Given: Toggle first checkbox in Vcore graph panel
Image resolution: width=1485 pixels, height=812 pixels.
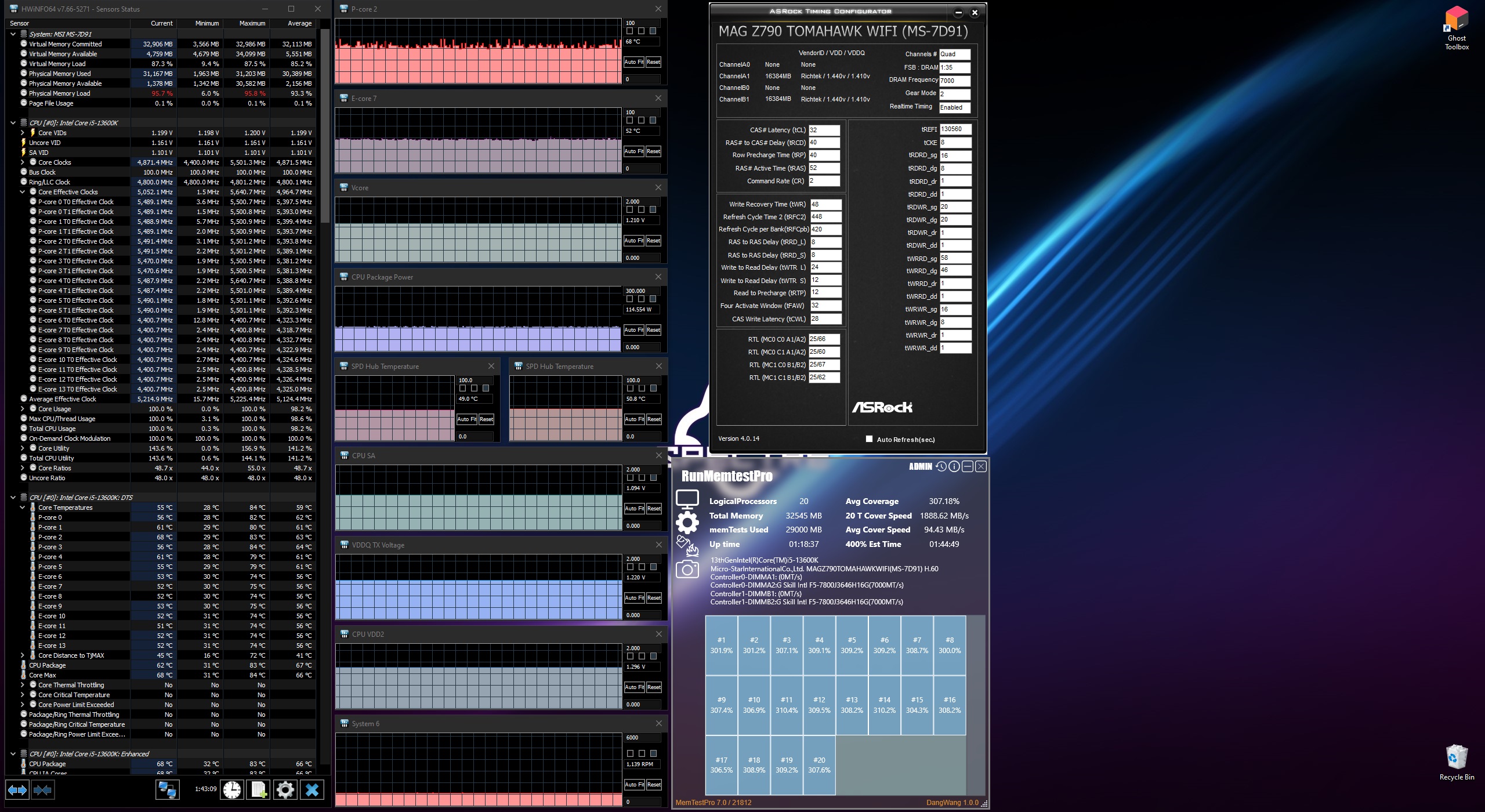Looking at the screenshot, I should 630,210.
